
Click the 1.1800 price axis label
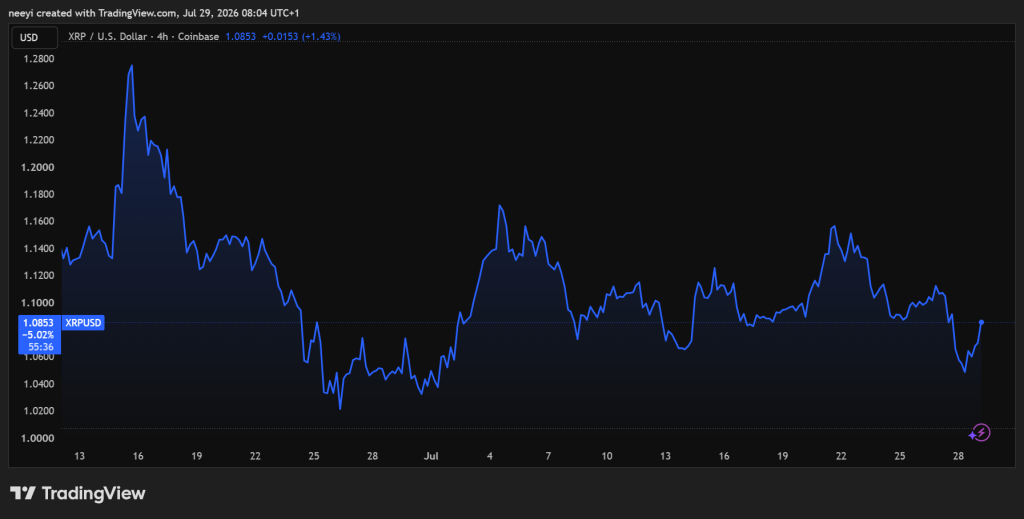[x=39, y=195]
